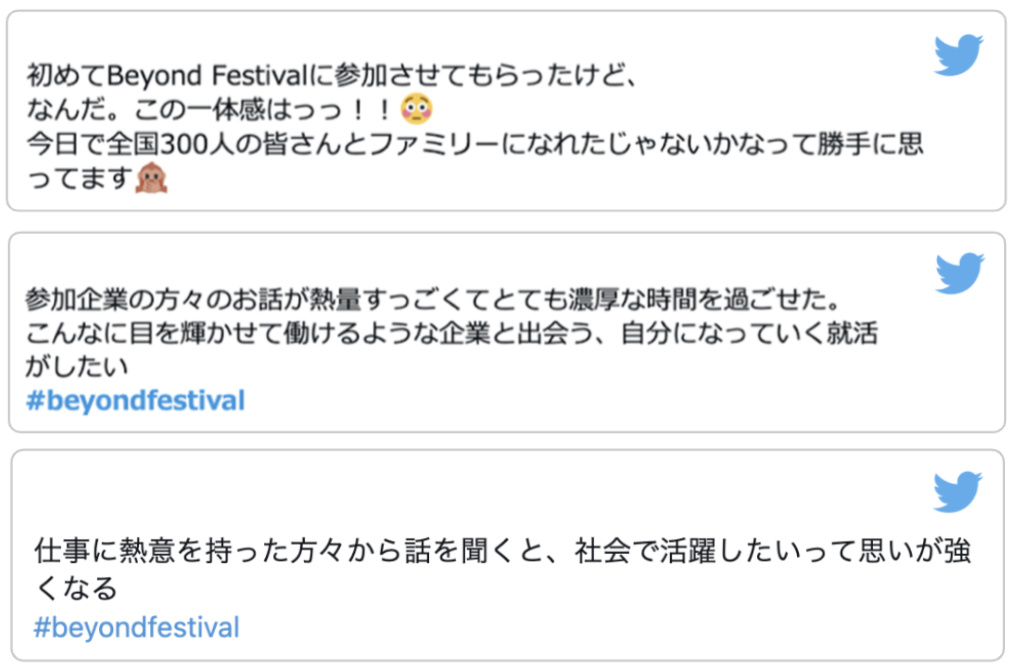Open #beyondfestival hashtag in the third tweet

pyautogui.click(x=137, y=628)
